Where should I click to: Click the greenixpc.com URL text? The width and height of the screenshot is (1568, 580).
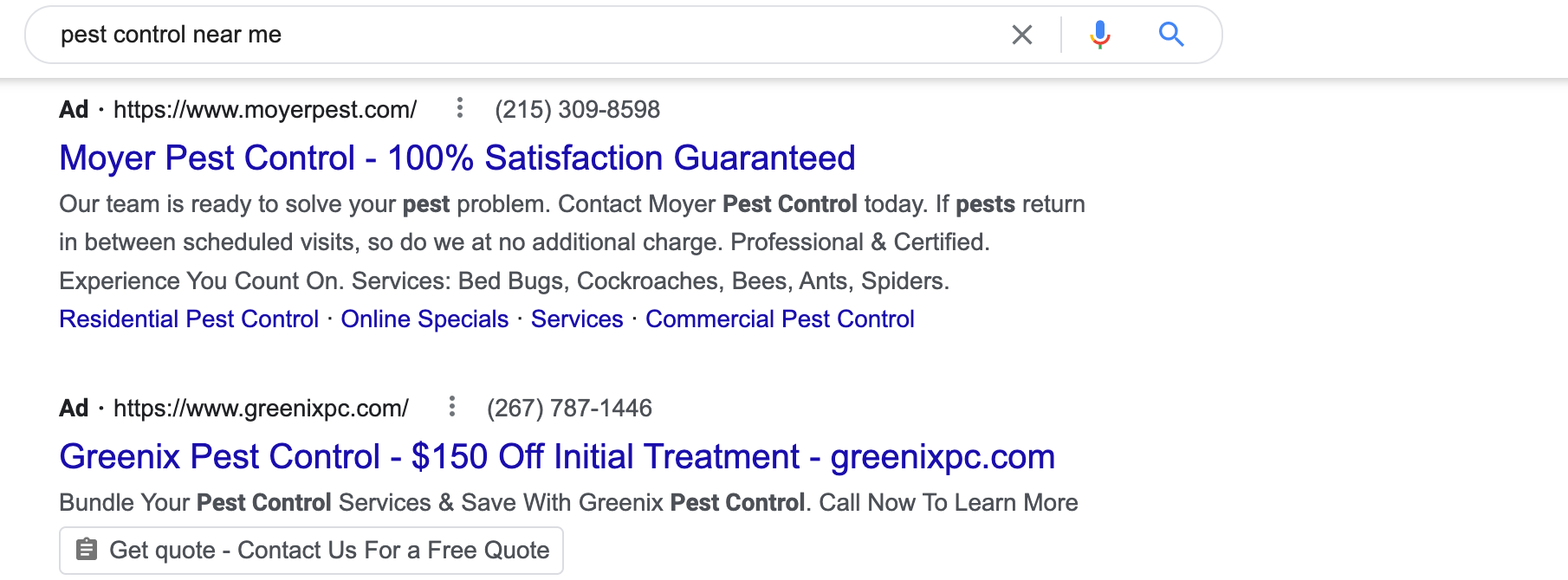261,409
